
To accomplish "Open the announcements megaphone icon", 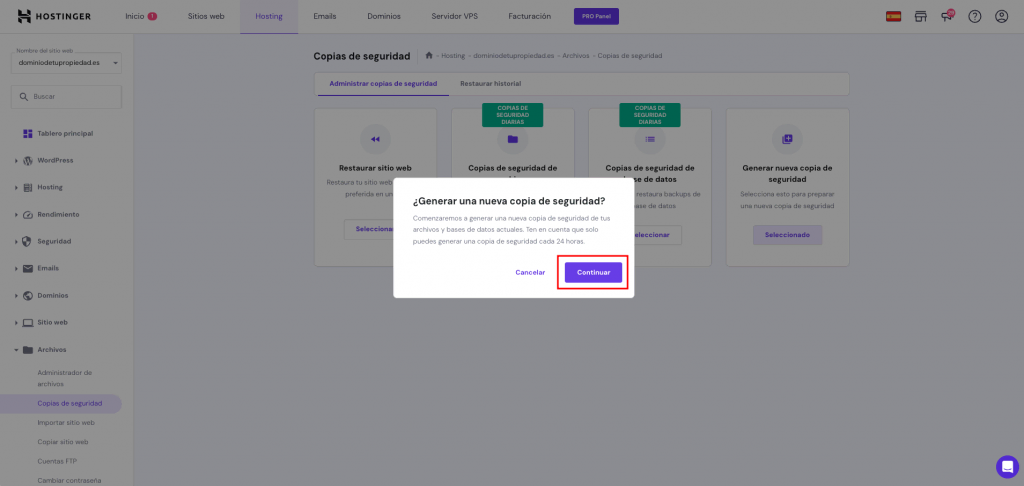I will pyautogui.click(x=947, y=16).
